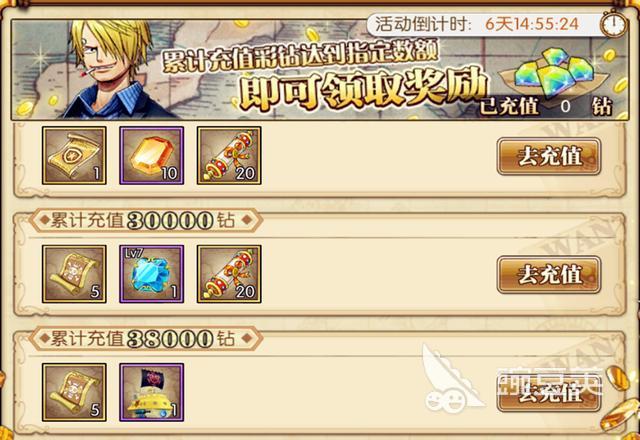
Task: Click 去充值 button in the top reward row
Action: coord(549,156)
